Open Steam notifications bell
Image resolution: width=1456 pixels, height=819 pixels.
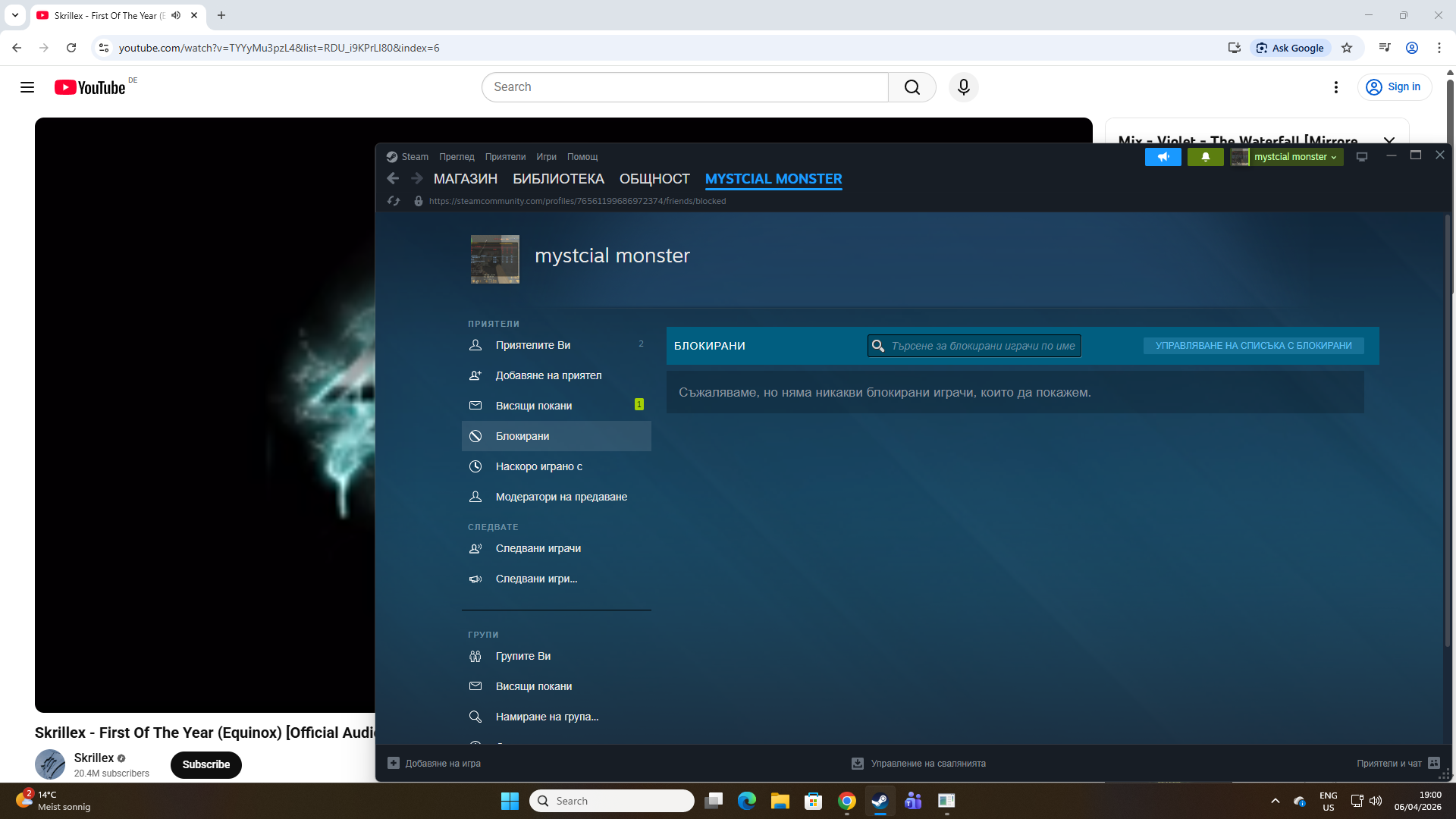pos(1205,157)
